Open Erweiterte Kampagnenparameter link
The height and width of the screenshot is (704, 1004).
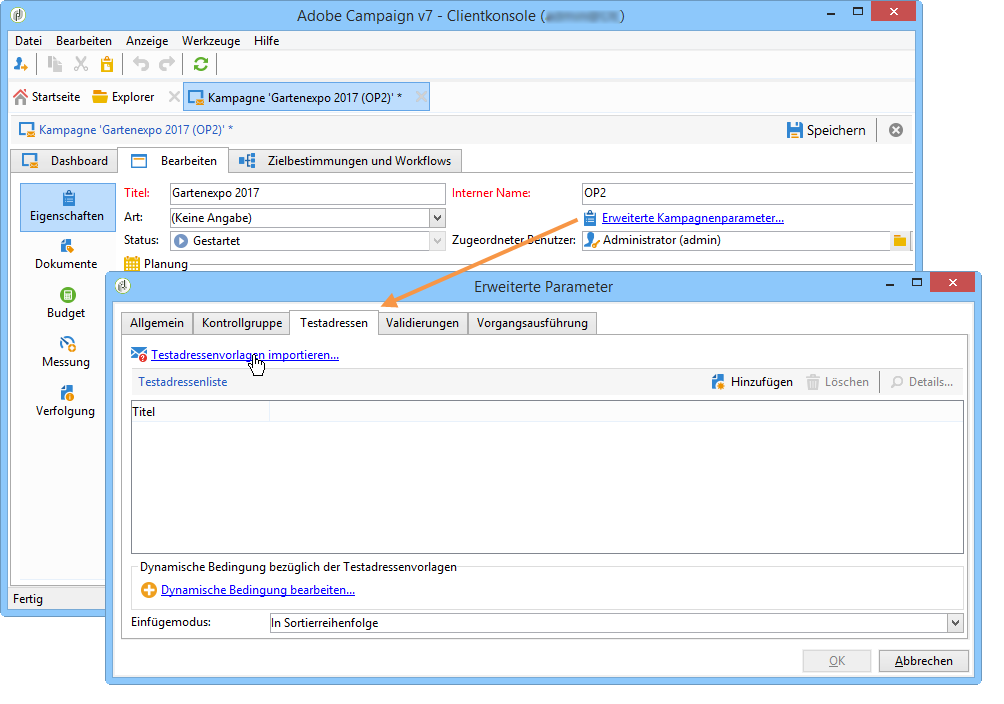coord(692,218)
